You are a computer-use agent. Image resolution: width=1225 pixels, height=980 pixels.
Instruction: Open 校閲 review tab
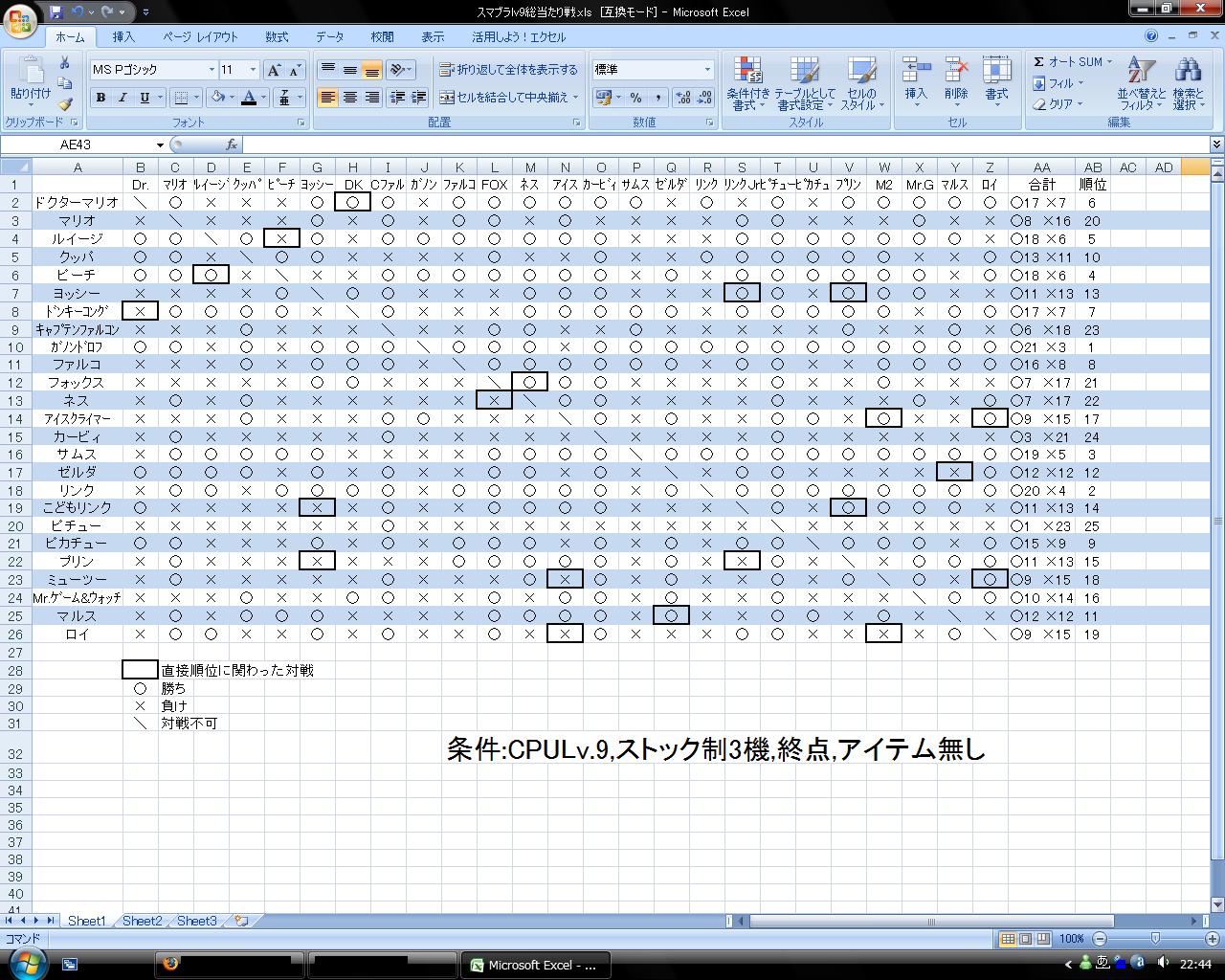[x=382, y=37]
